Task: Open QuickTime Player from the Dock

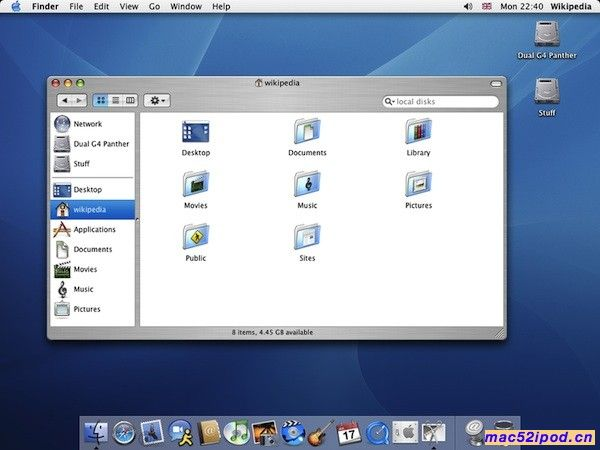Action: [377, 433]
